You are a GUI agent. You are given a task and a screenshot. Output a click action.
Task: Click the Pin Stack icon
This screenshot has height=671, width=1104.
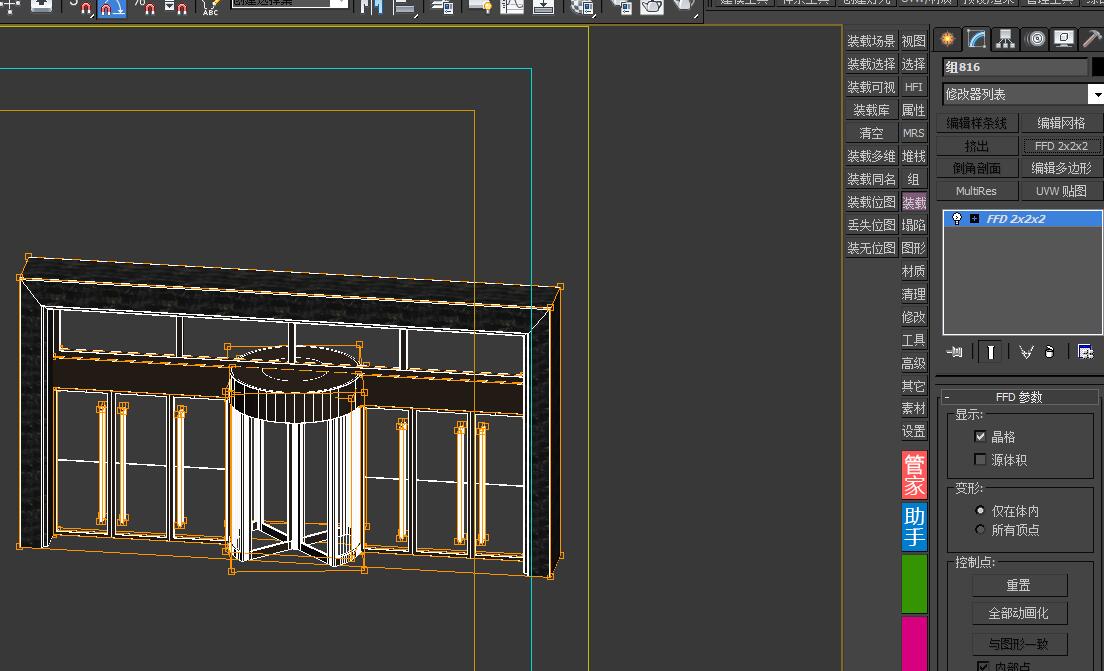tap(955, 351)
